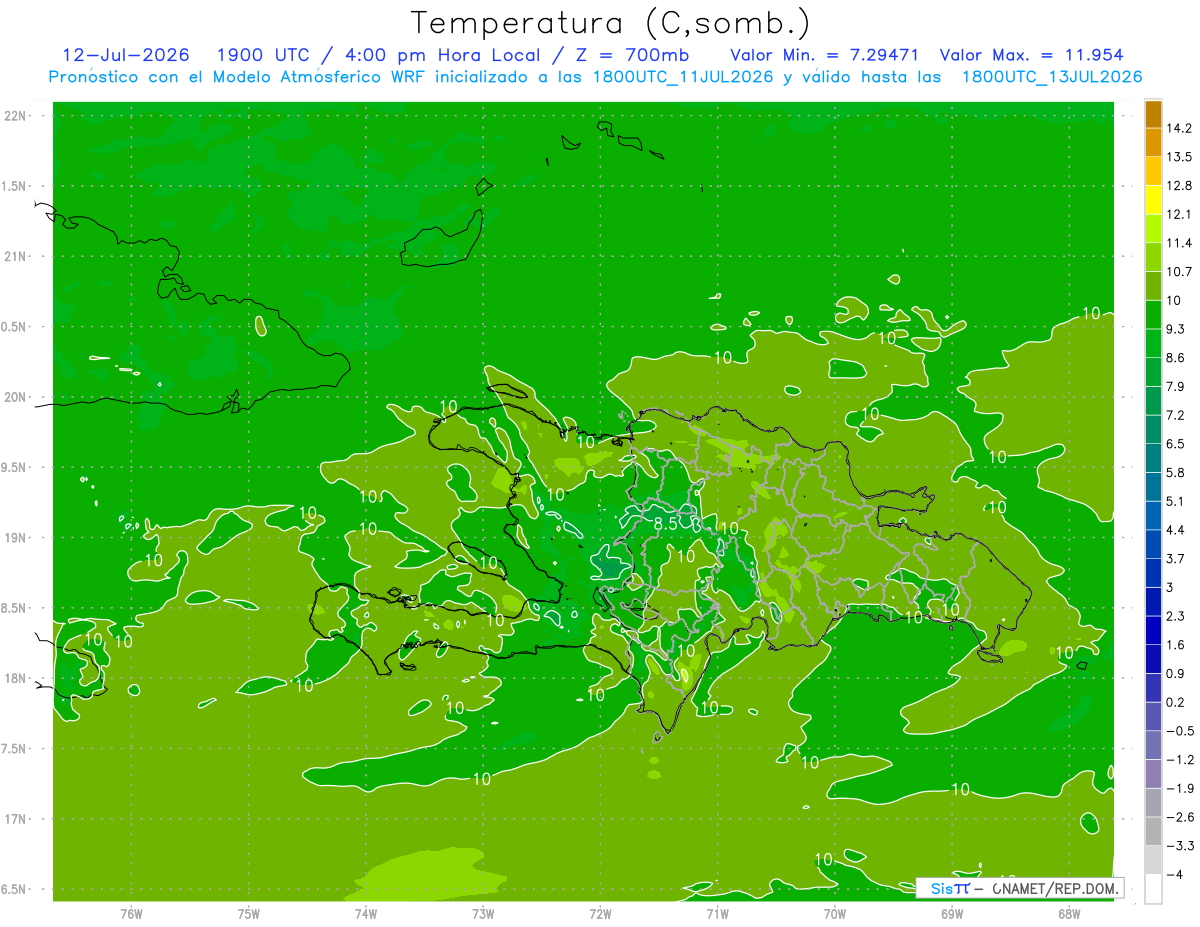Pick the dark blue swatch between 1.6 and 2.3

click(x=1153, y=630)
